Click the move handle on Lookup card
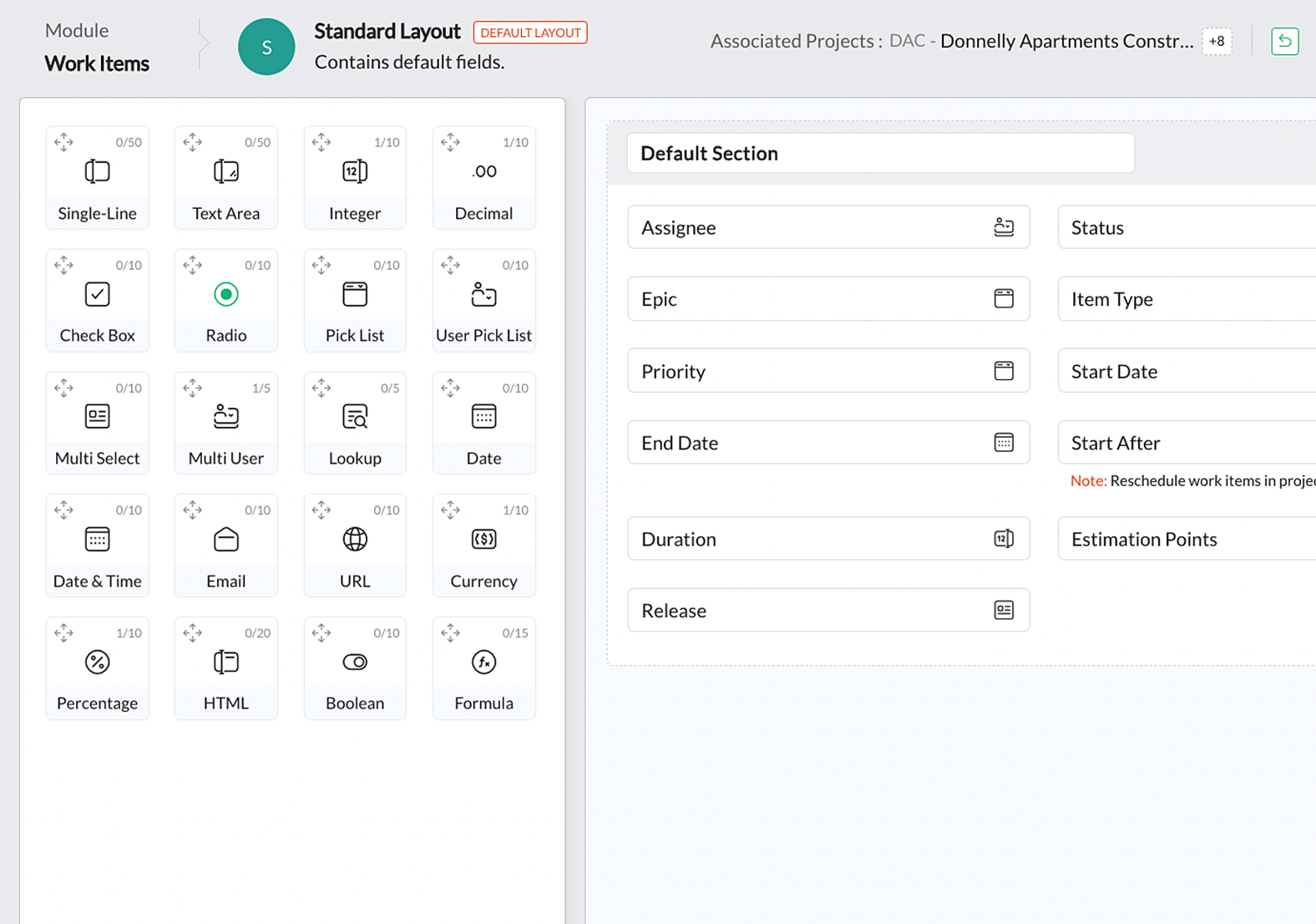 pos(321,388)
